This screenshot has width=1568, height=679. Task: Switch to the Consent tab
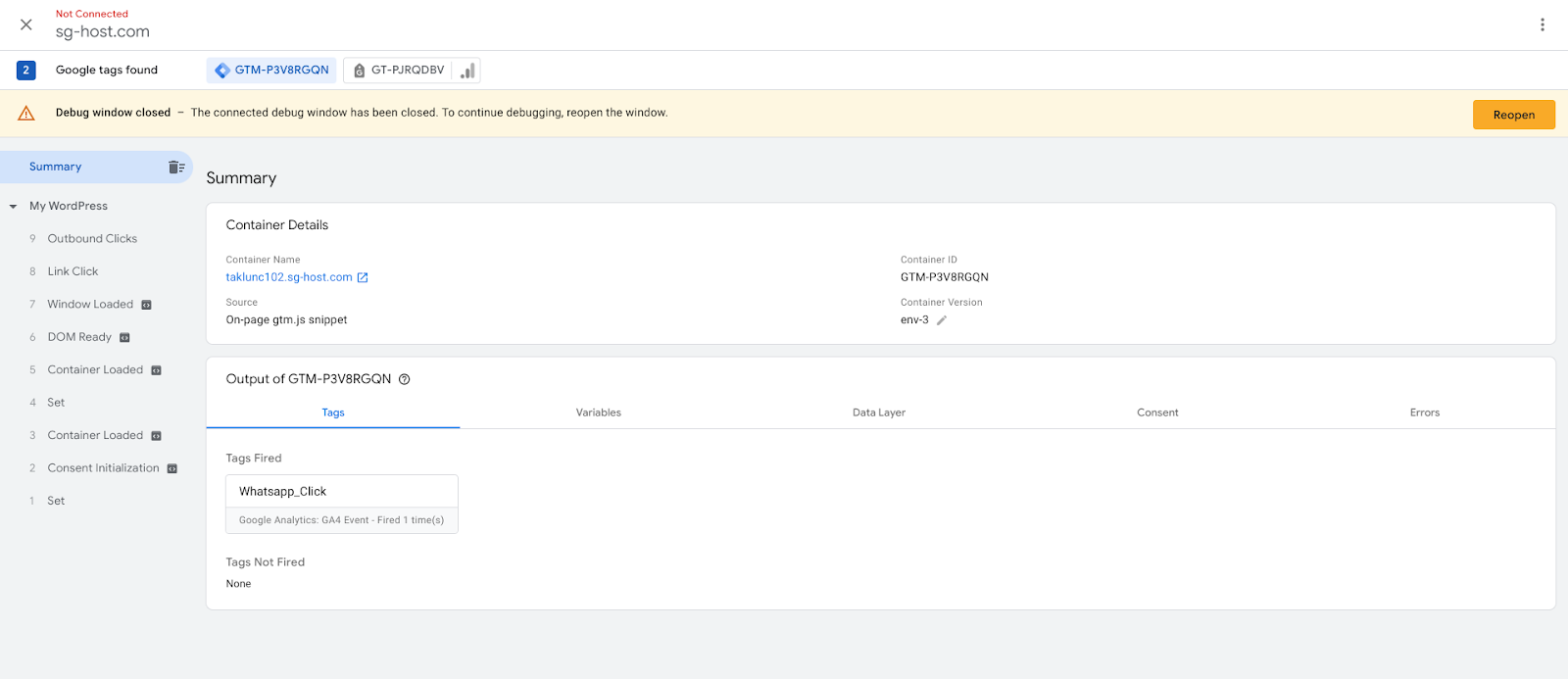coord(1157,412)
